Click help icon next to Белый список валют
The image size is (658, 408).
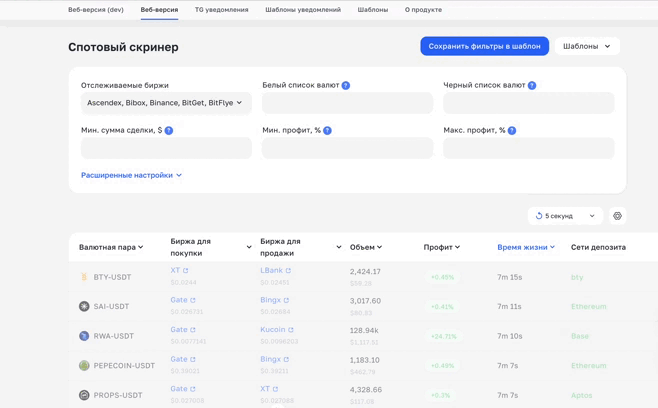346,86
